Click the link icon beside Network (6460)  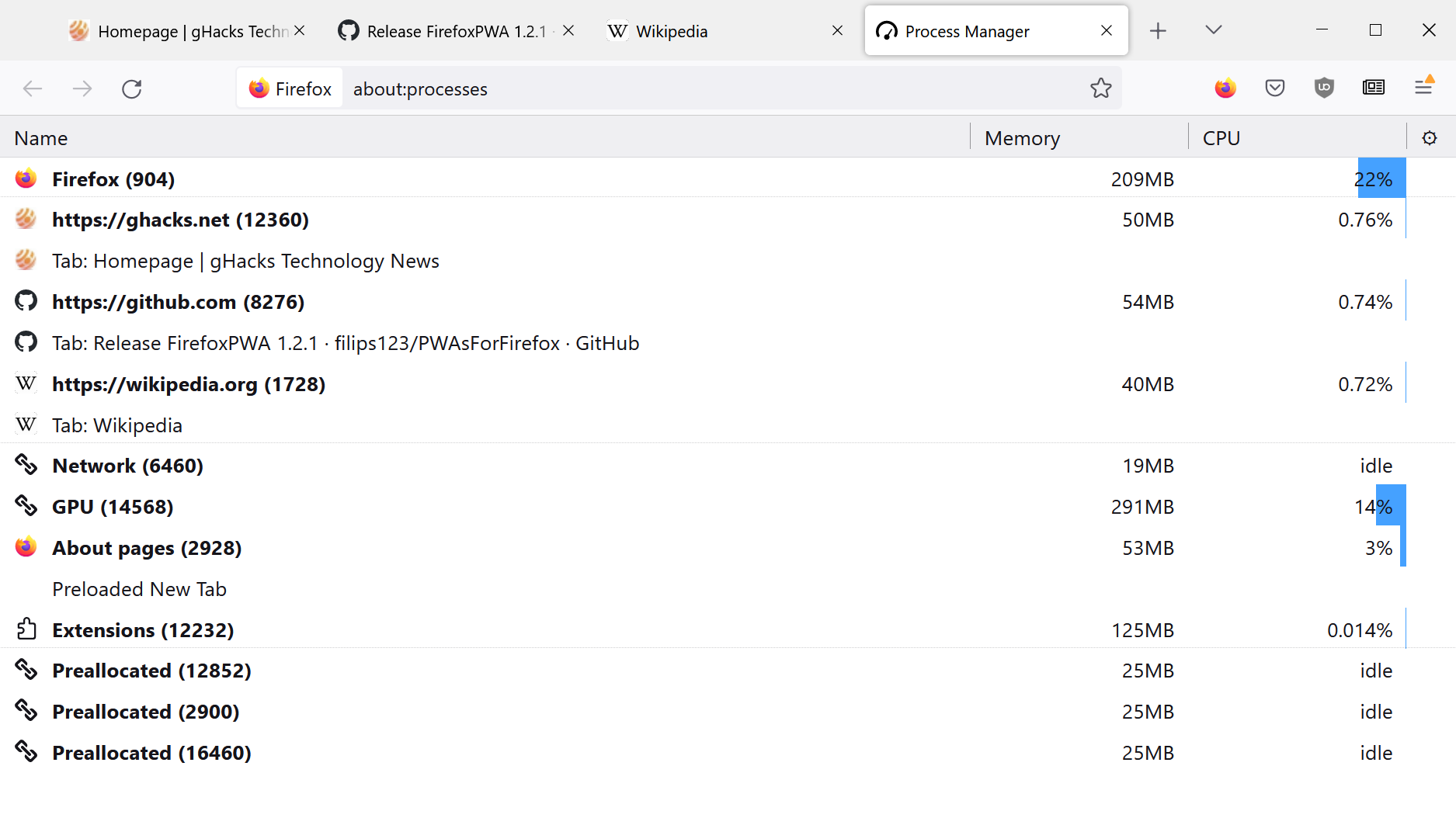click(x=26, y=465)
